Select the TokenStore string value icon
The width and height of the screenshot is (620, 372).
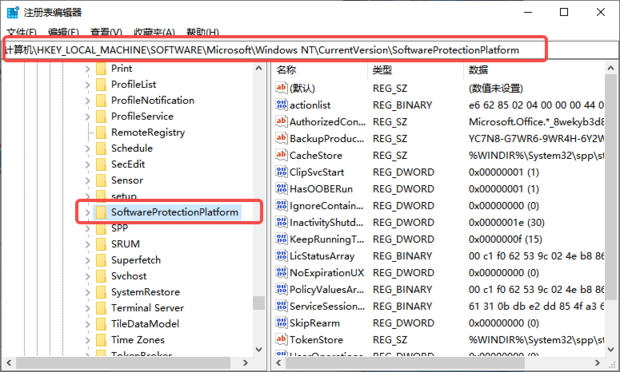point(281,340)
